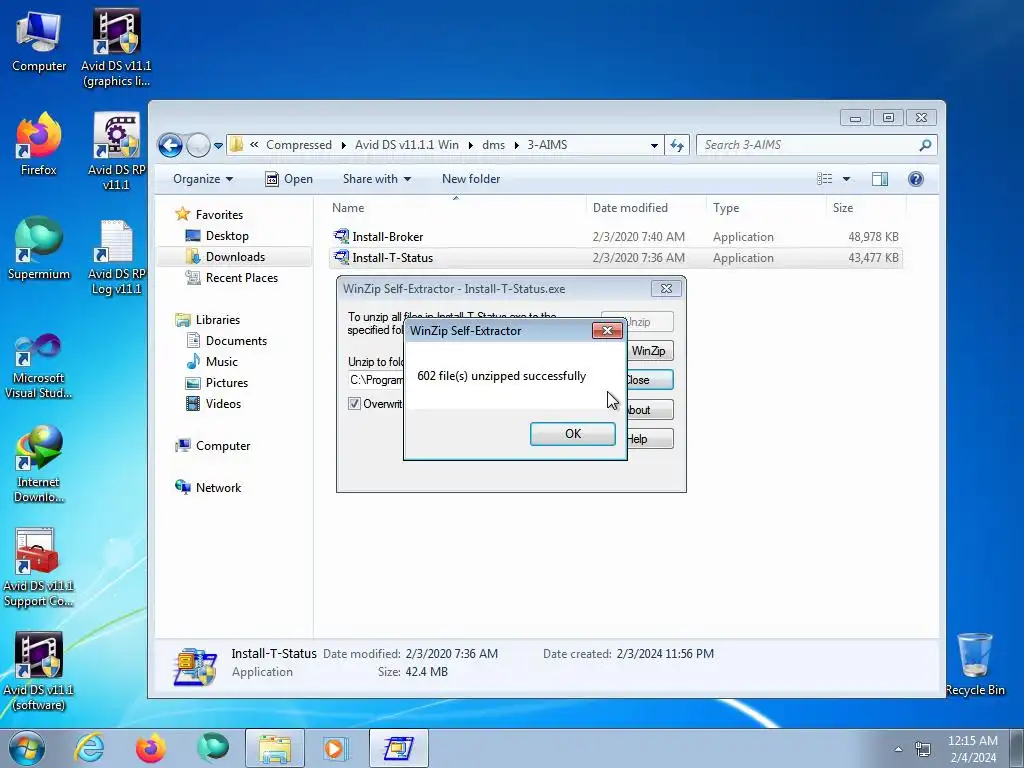Open the Avid DS RP Log v11.1 file

coord(116,257)
